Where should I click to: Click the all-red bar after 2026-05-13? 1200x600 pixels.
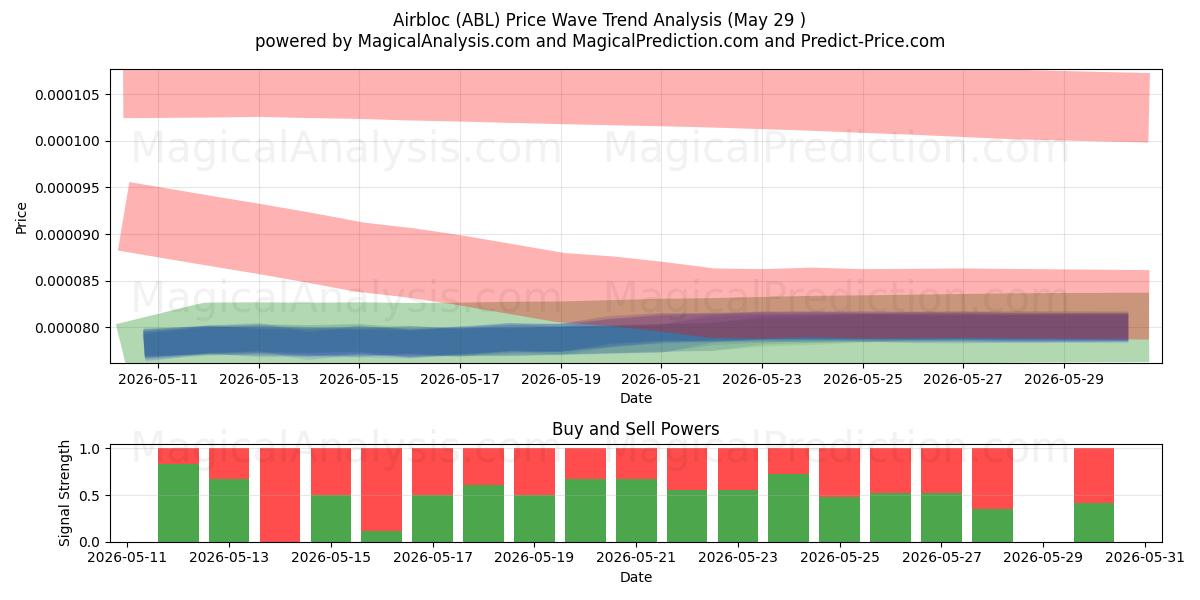coord(280,495)
